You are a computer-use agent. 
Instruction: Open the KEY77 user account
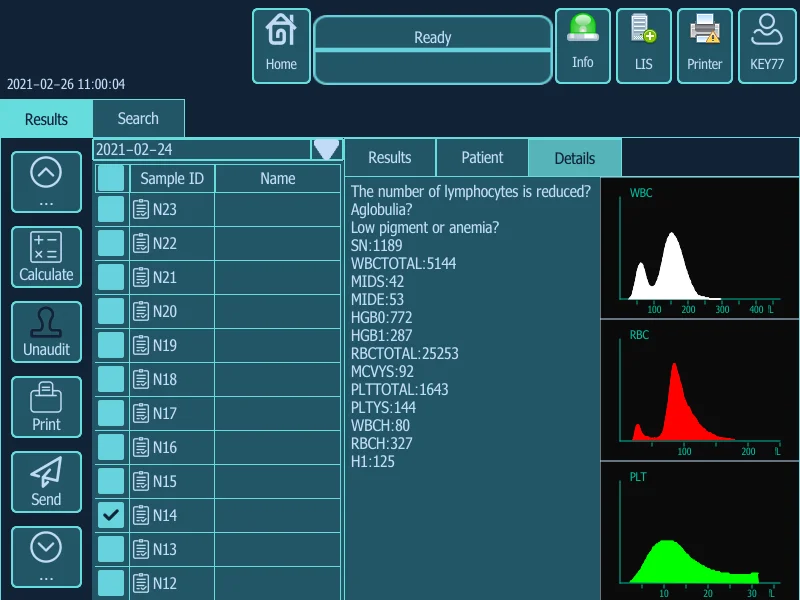pyautogui.click(x=767, y=46)
